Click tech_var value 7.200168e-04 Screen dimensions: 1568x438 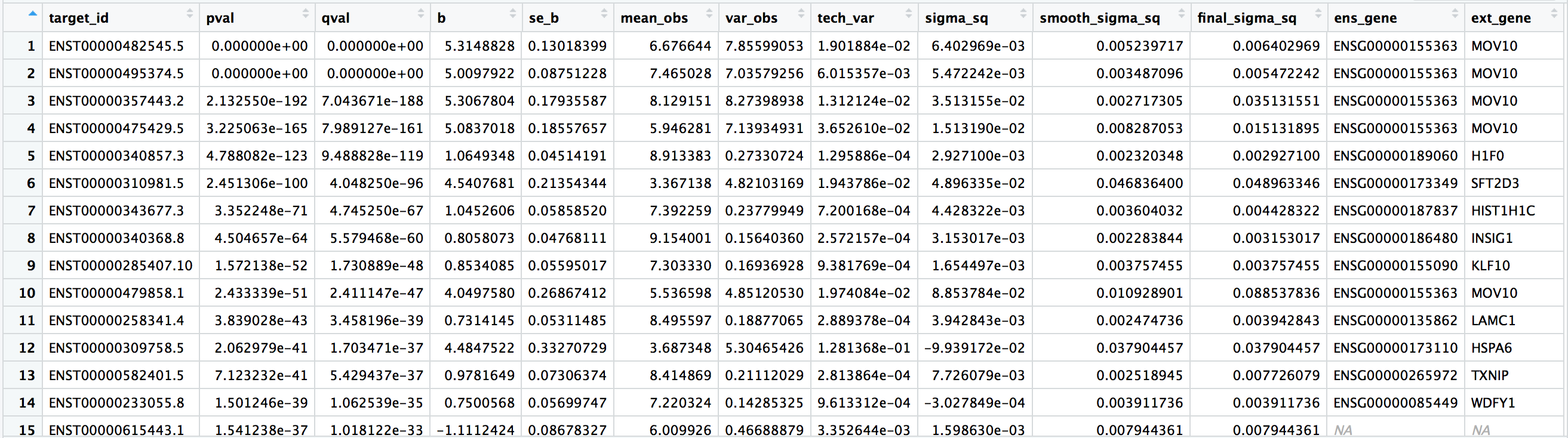click(864, 211)
